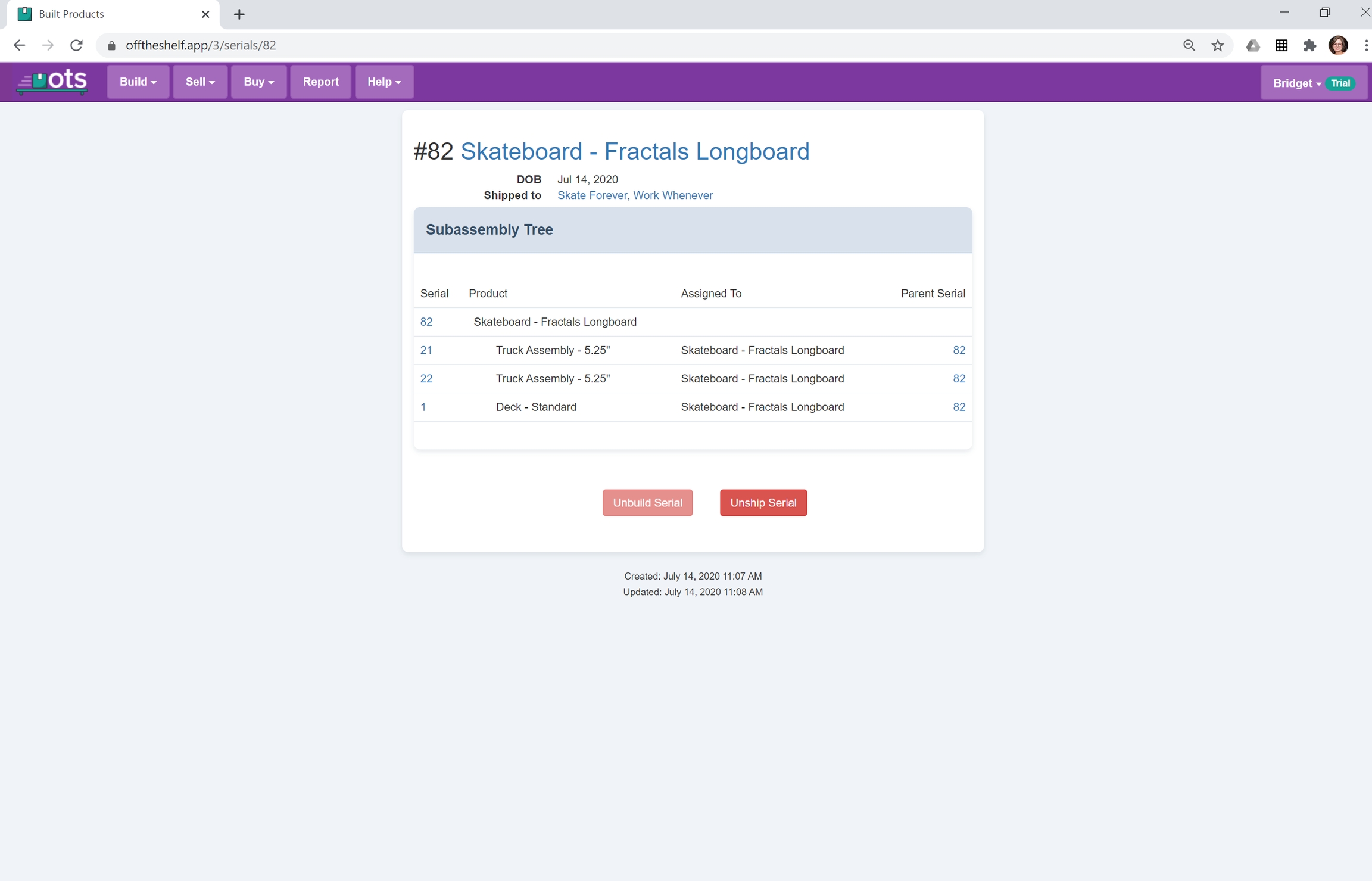Open Chrome profile avatar
The height and width of the screenshot is (881, 1372).
(x=1338, y=45)
